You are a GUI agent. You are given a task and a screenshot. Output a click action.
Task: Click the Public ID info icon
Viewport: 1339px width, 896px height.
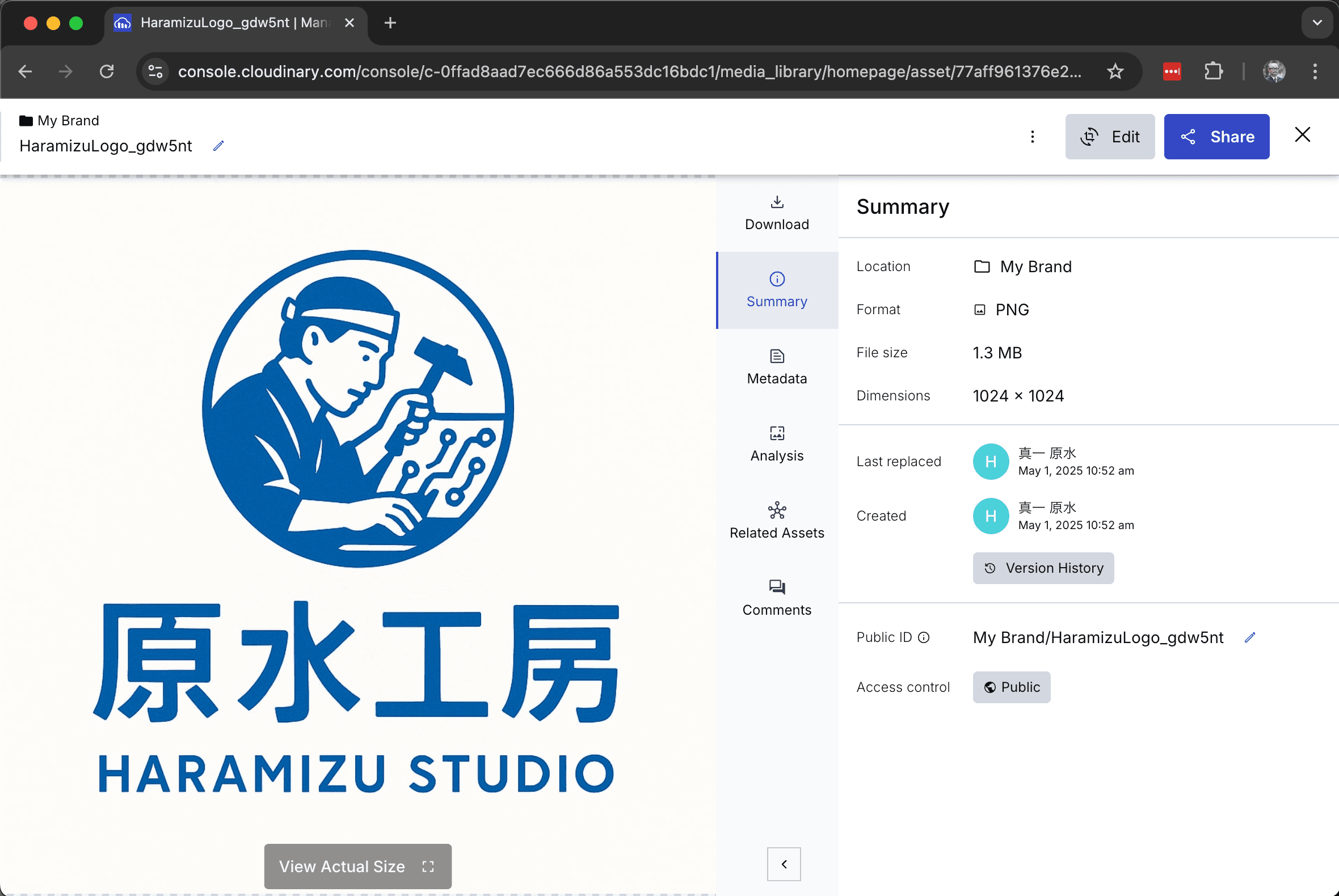(x=924, y=637)
